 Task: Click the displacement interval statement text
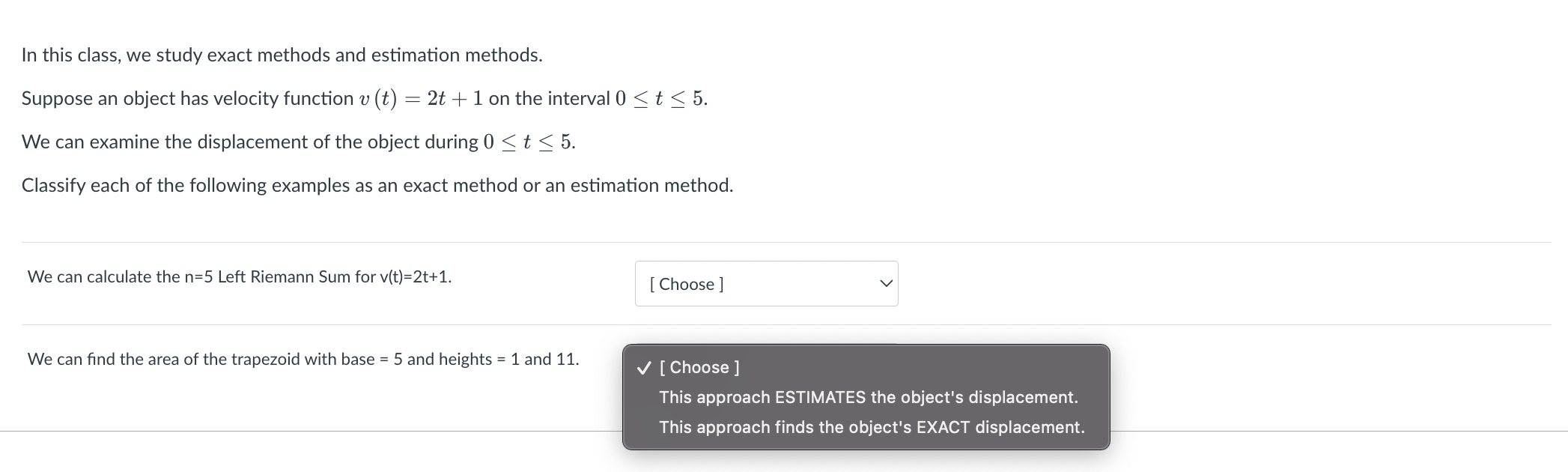[298, 141]
